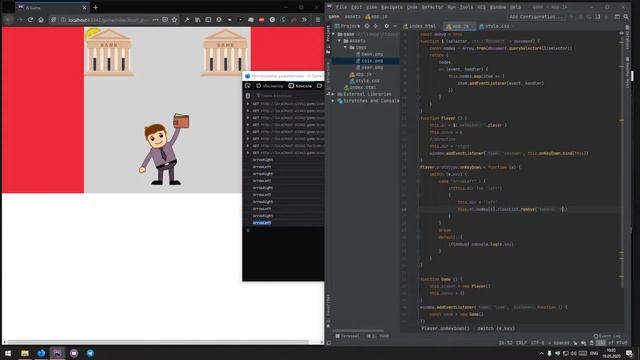Image resolution: width=640 pixels, height=360 pixels.
Task: Bookmark this page with star icon
Action: pos(174,20)
